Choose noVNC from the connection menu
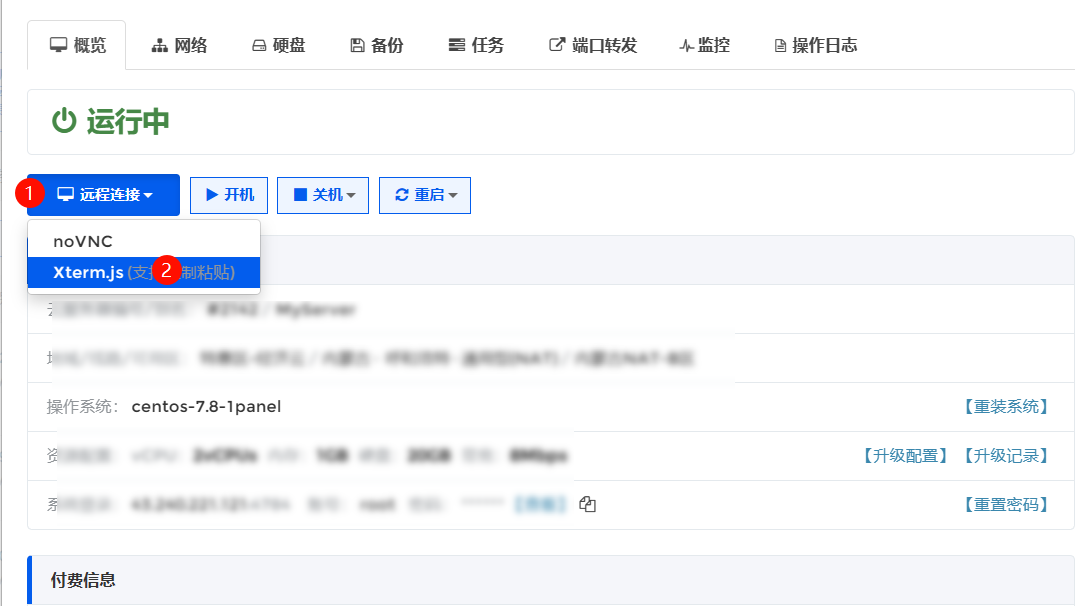 click(144, 241)
